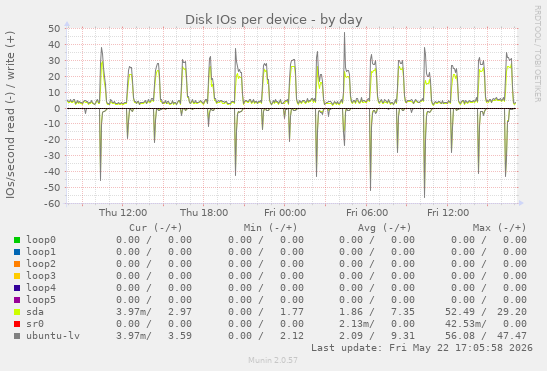The height and width of the screenshot is (371, 547).
Task: Click the sda device label
Action: [x=35, y=312]
